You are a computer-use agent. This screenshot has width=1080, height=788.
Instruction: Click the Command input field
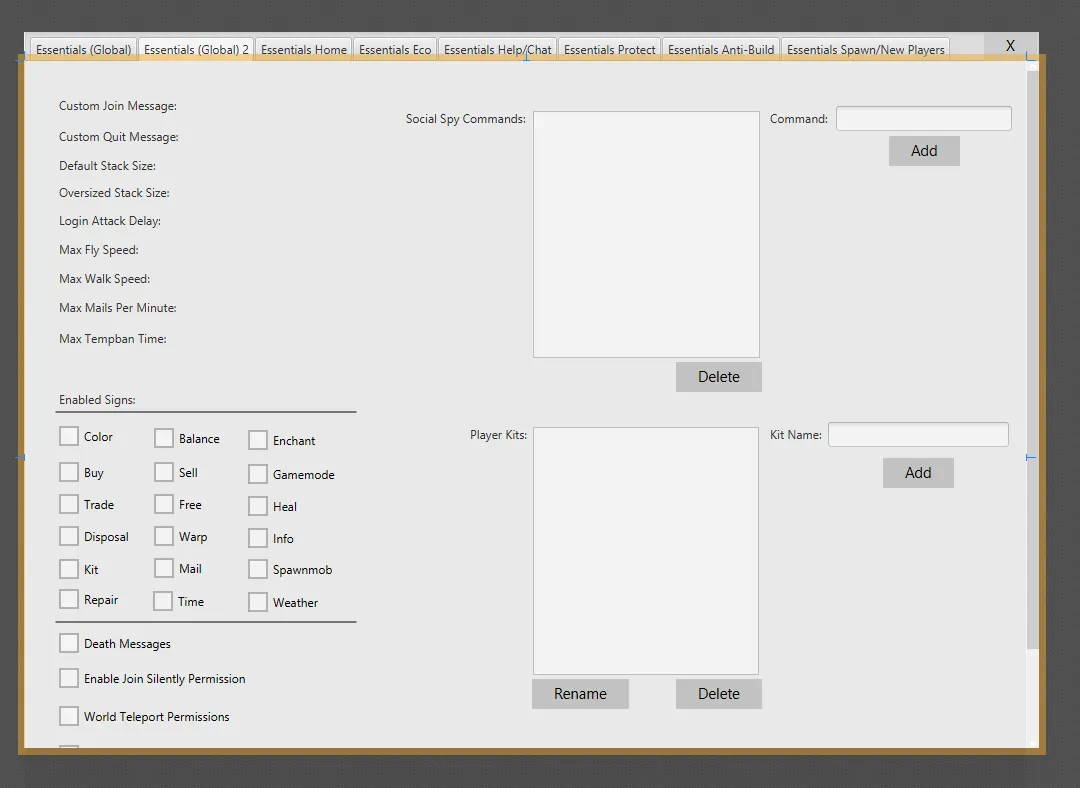point(924,118)
